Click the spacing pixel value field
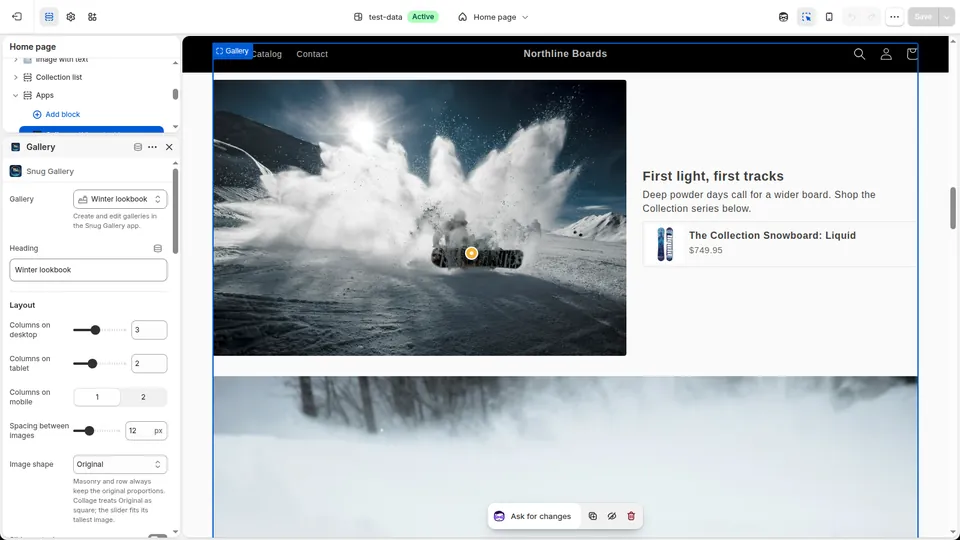 click(146, 431)
